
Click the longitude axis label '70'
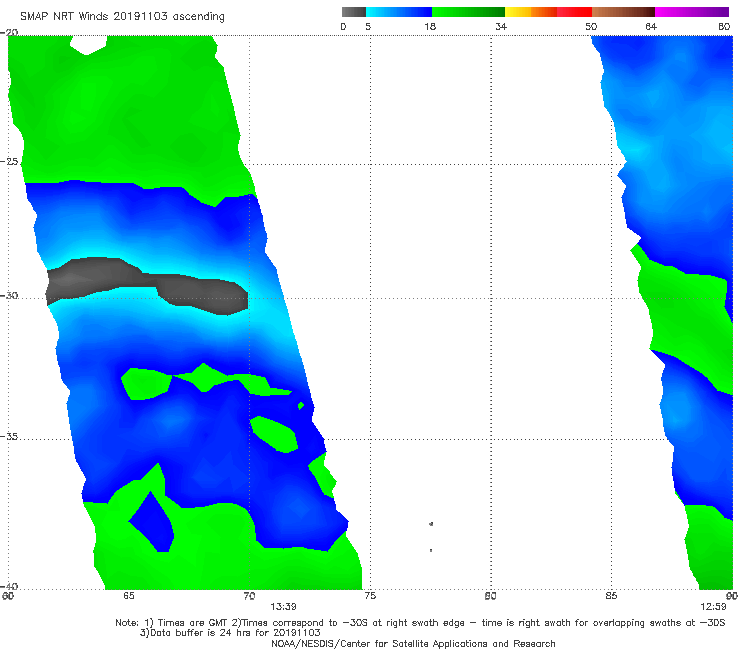click(x=249, y=596)
